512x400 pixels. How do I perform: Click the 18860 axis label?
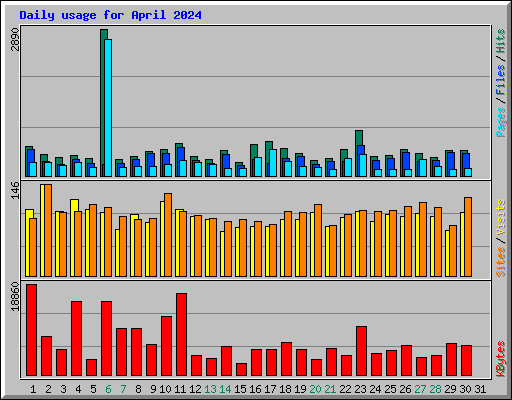click(x=15, y=296)
